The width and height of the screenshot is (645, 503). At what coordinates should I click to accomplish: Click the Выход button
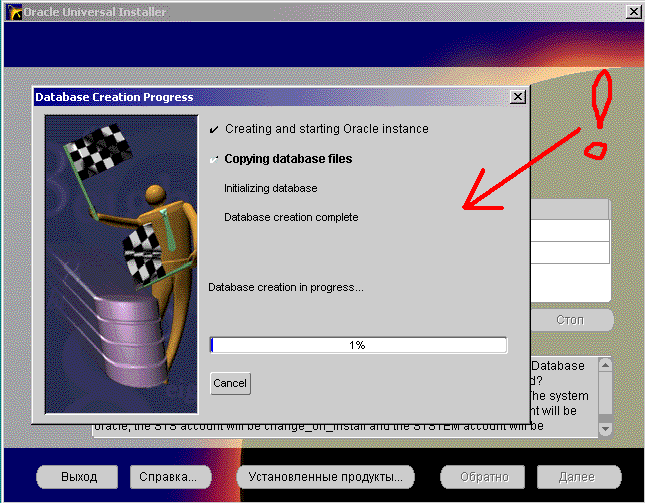click(77, 477)
